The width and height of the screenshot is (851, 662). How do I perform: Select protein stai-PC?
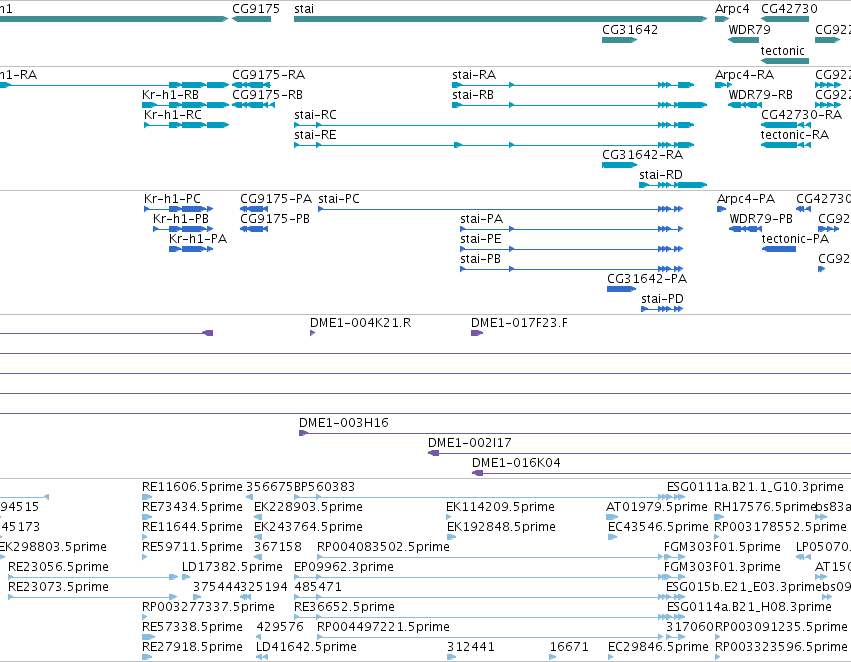(x=500, y=209)
